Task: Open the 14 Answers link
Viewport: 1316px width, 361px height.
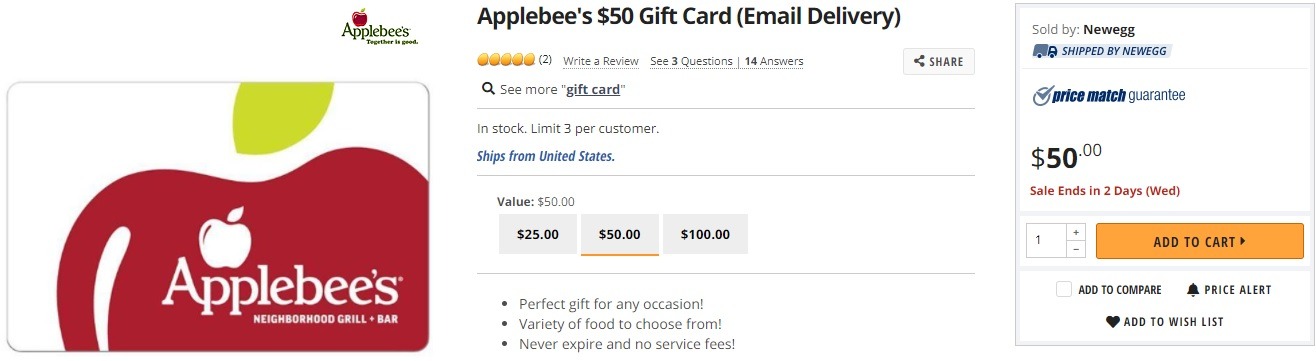Action: coord(774,62)
